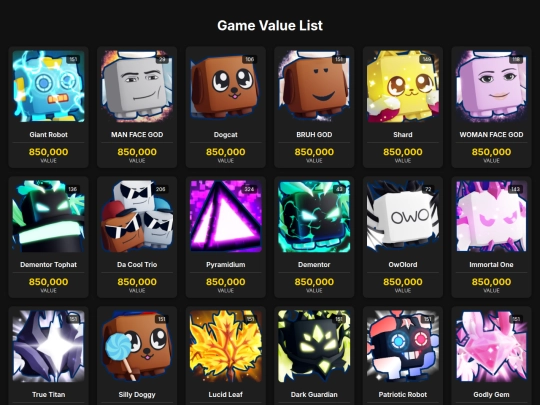Screen dimensions: 540x405
Task: Click the purple Pyramidium triangle image
Action: tap(226, 216)
